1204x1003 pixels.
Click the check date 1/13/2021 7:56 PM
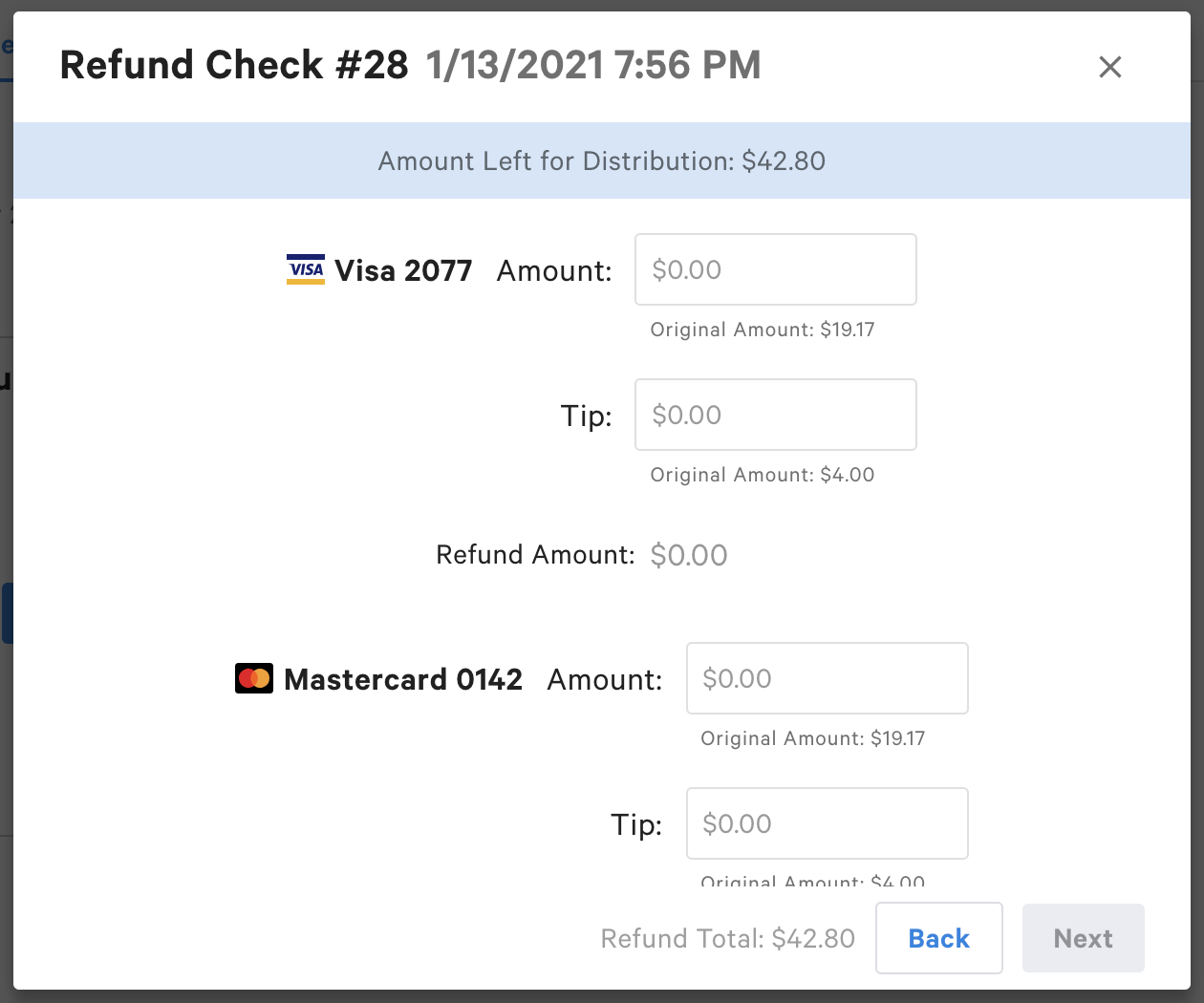(x=592, y=65)
